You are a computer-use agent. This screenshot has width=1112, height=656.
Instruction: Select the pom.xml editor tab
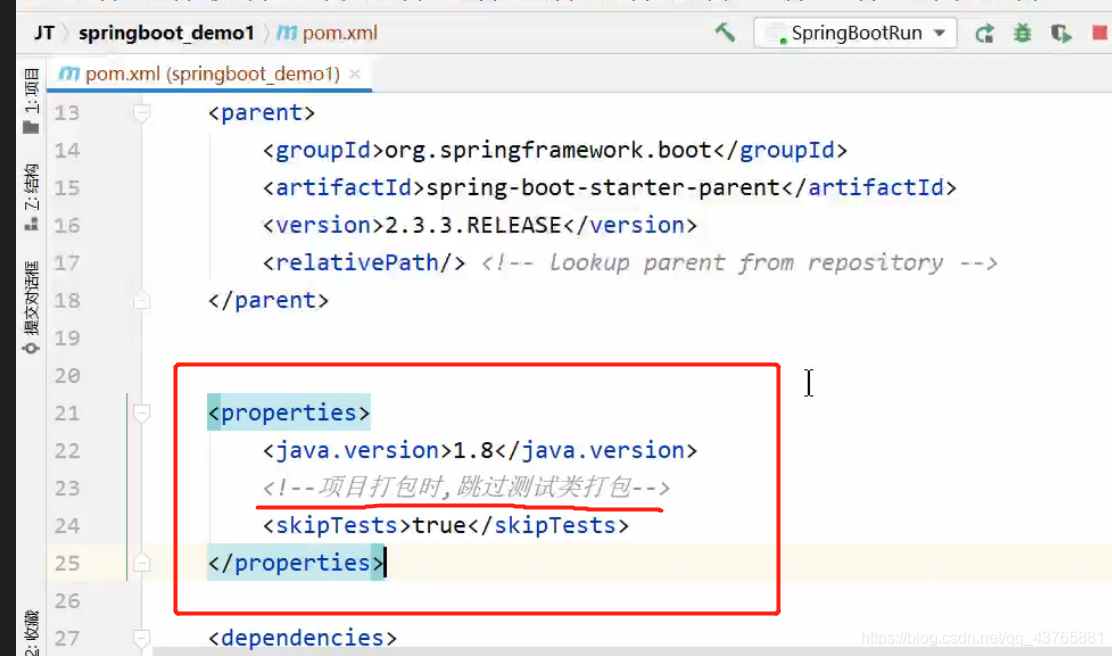[x=209, y=74]
